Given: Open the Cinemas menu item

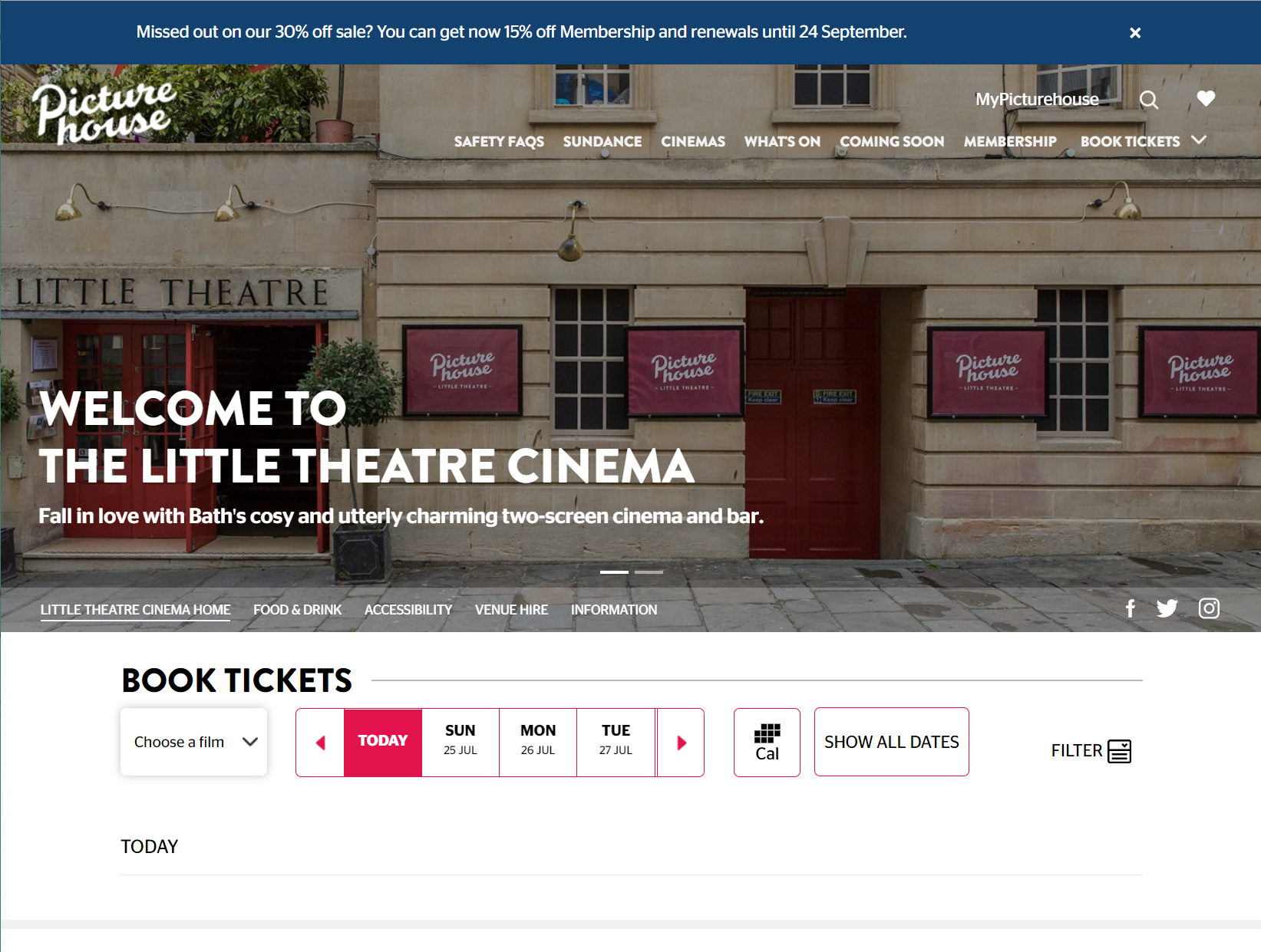Looking at the screenshot, I should pyautogui.click(x=693, y=141).
